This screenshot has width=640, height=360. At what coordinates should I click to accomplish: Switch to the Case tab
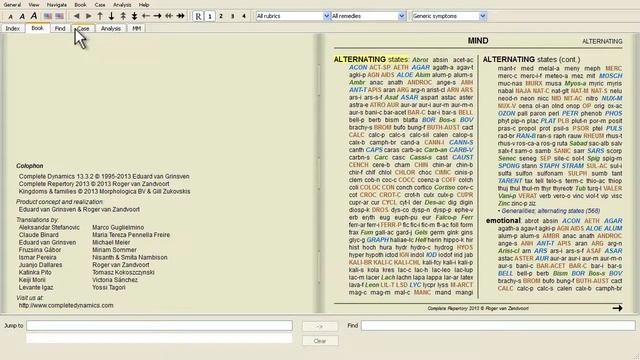click(x=83, y=29)
